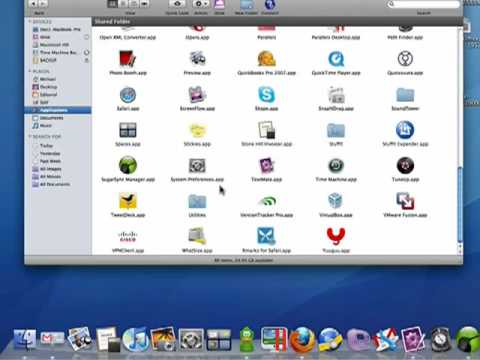The width and height of the screenshot is (480, 360).
Task: Switch to Cover Flow view in the toolbar
Action: pyautogui.click(x=144, y=4)
